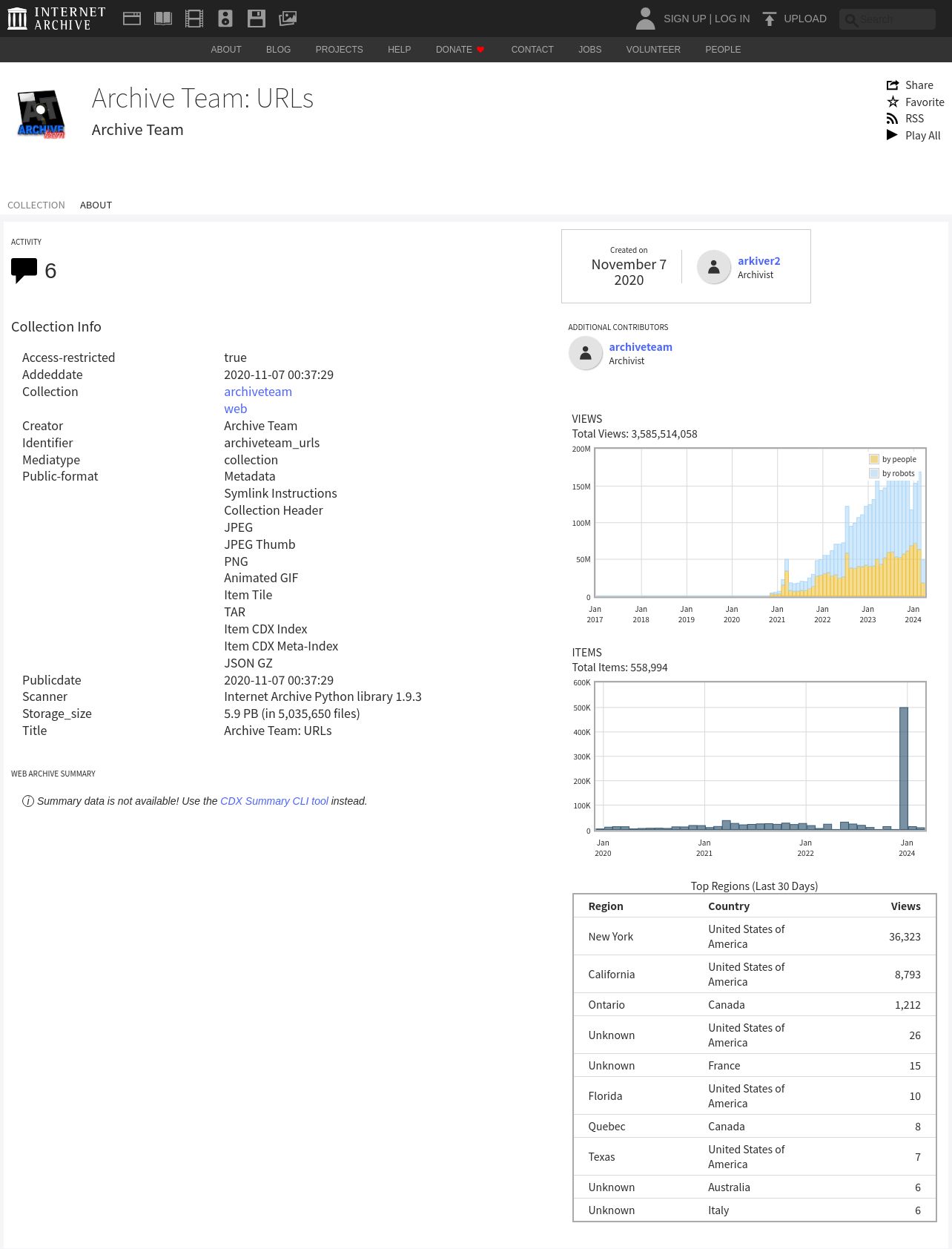Image resolution: width=952 pixels, height=1249 pixels.
Task: Open the JOBS menu item
Action: pyautogui.click(x=590, y=50)
